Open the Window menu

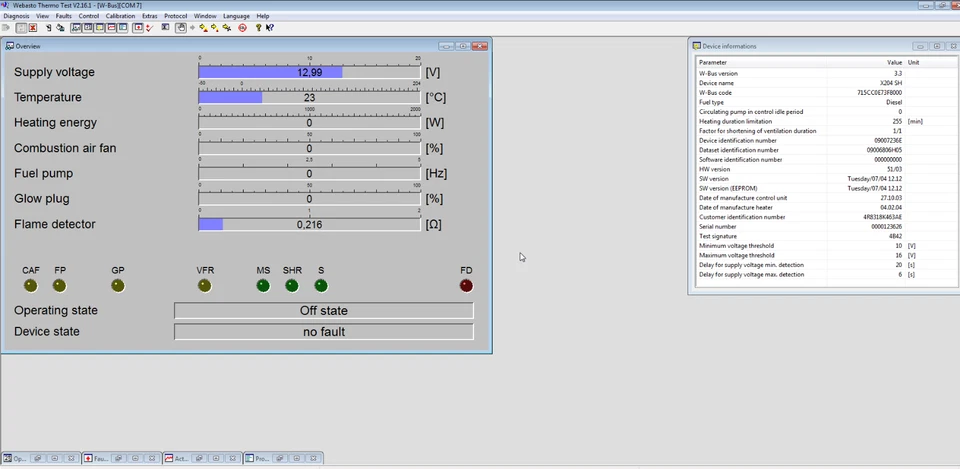205,16
